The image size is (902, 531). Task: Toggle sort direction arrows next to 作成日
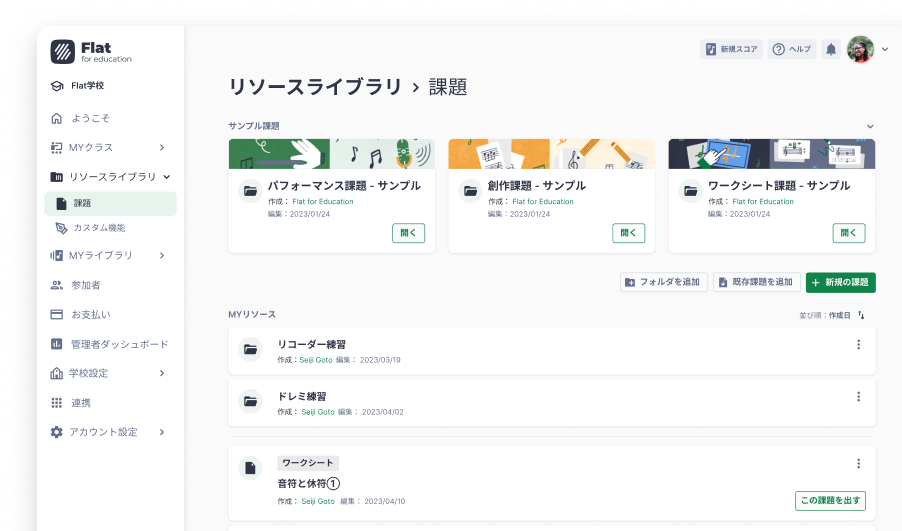point(861,315)
